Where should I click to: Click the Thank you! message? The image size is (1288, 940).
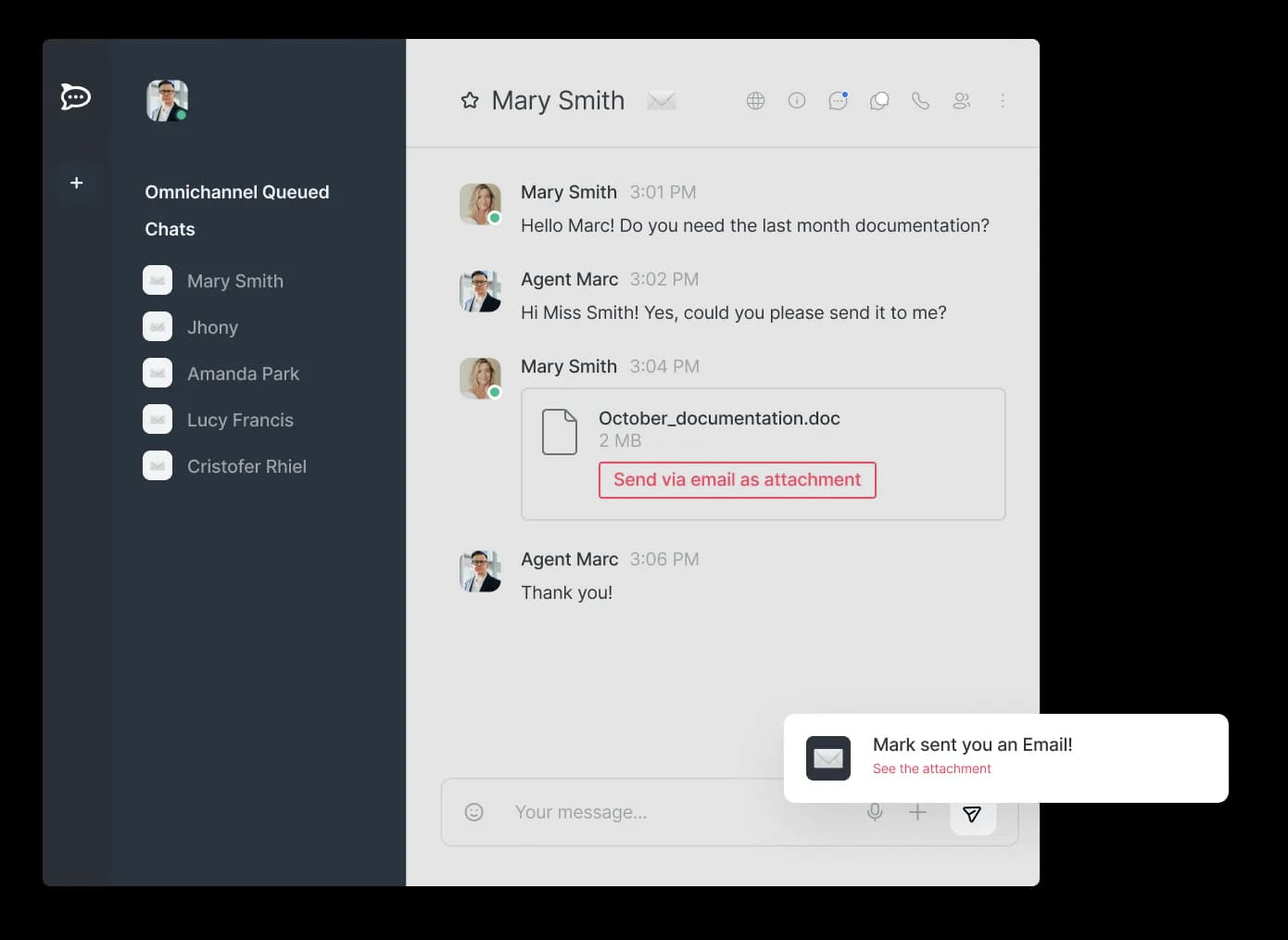click(567, 592)
